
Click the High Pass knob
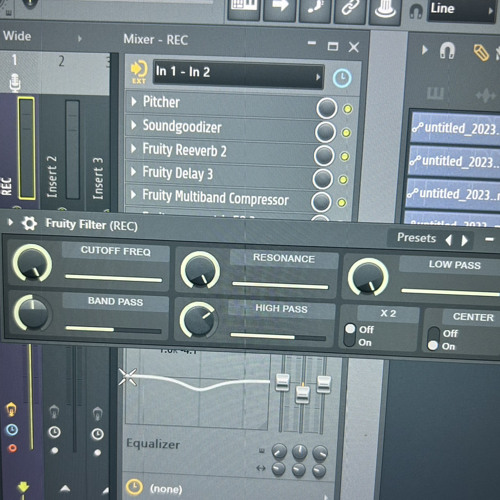pyautogui.click(x=199, y=320)
